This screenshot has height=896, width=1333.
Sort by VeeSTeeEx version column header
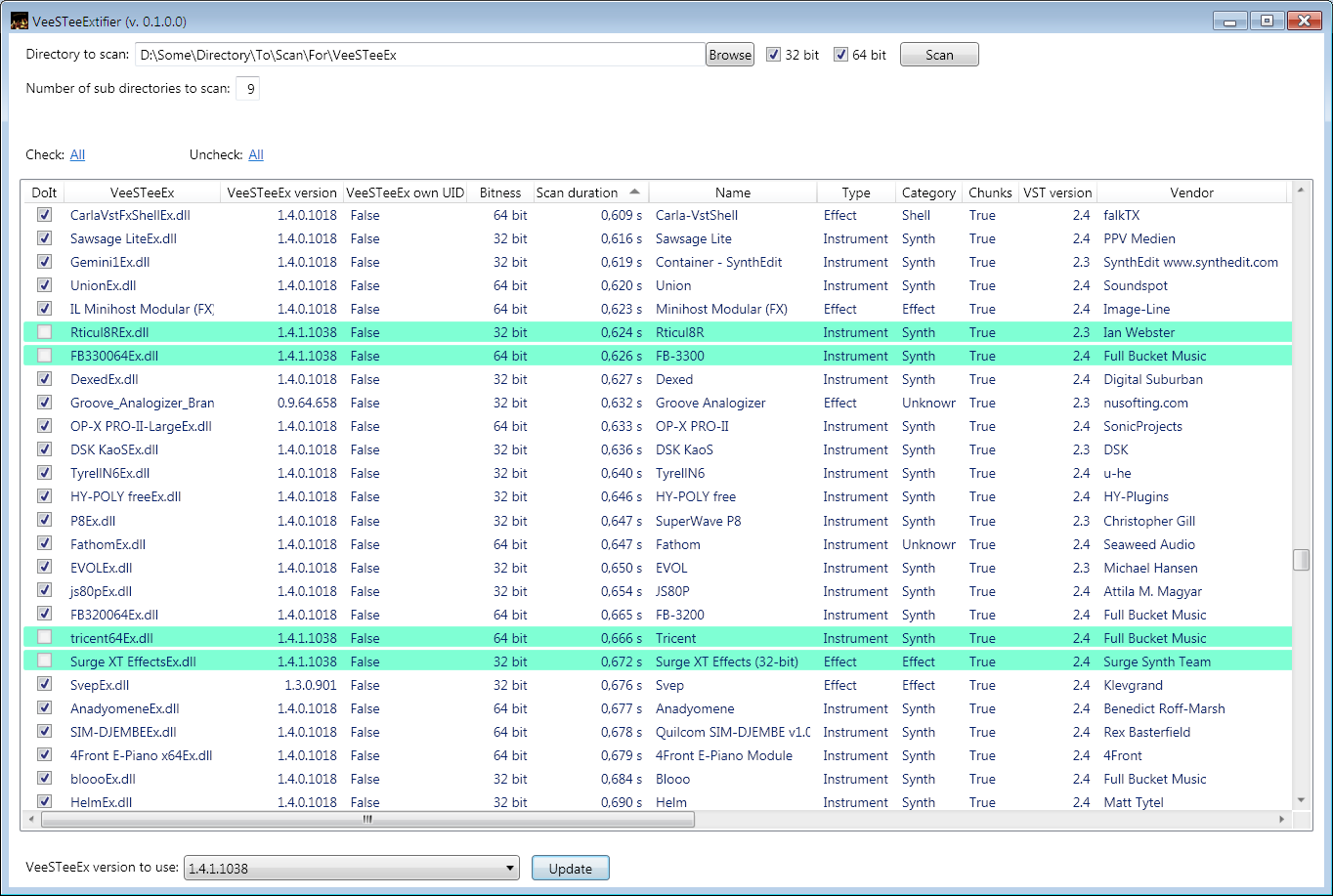(x=281, y=192)
